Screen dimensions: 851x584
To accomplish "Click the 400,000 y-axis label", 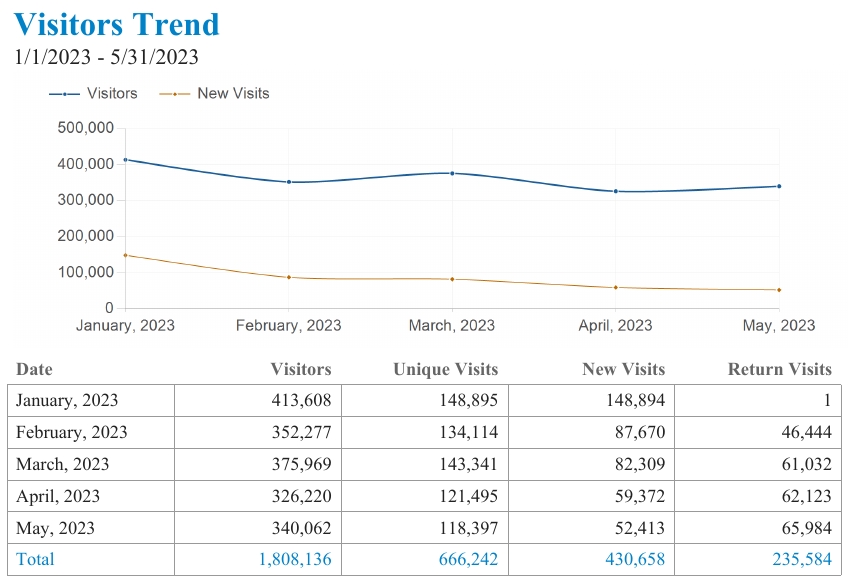I will click(x=86, y=164).
